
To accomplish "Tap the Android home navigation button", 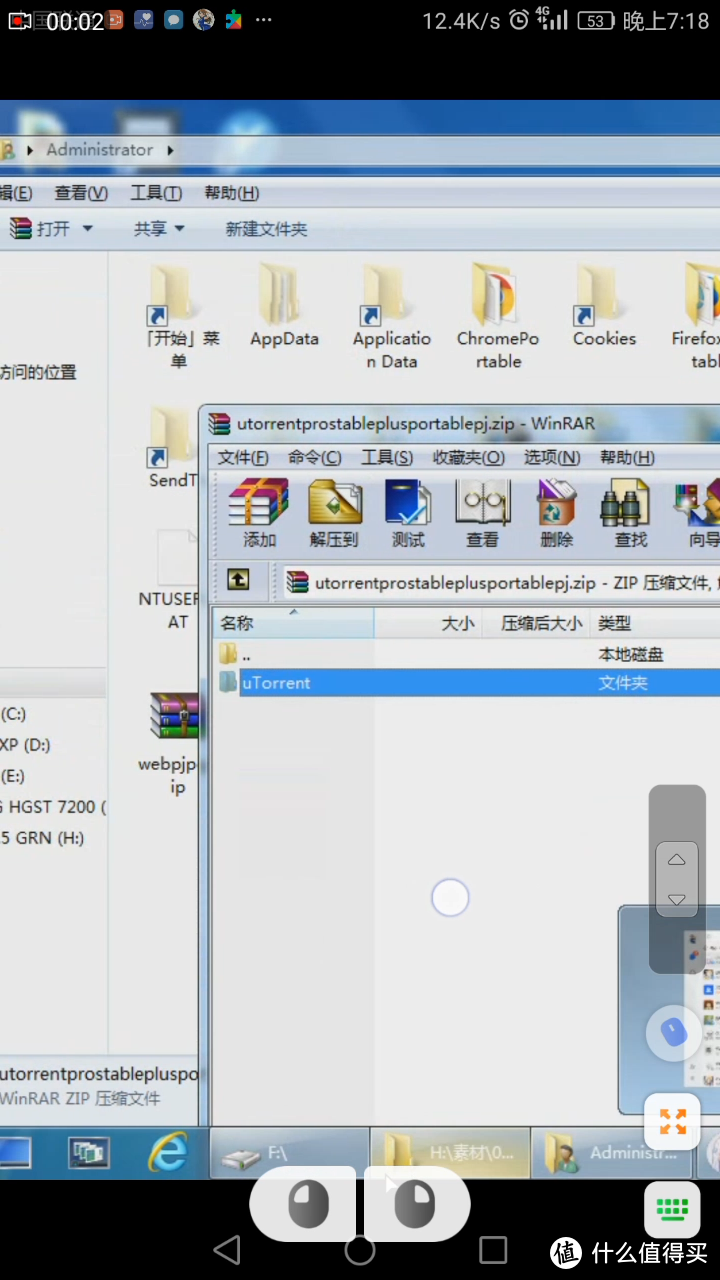I will tap(360, 1250).
